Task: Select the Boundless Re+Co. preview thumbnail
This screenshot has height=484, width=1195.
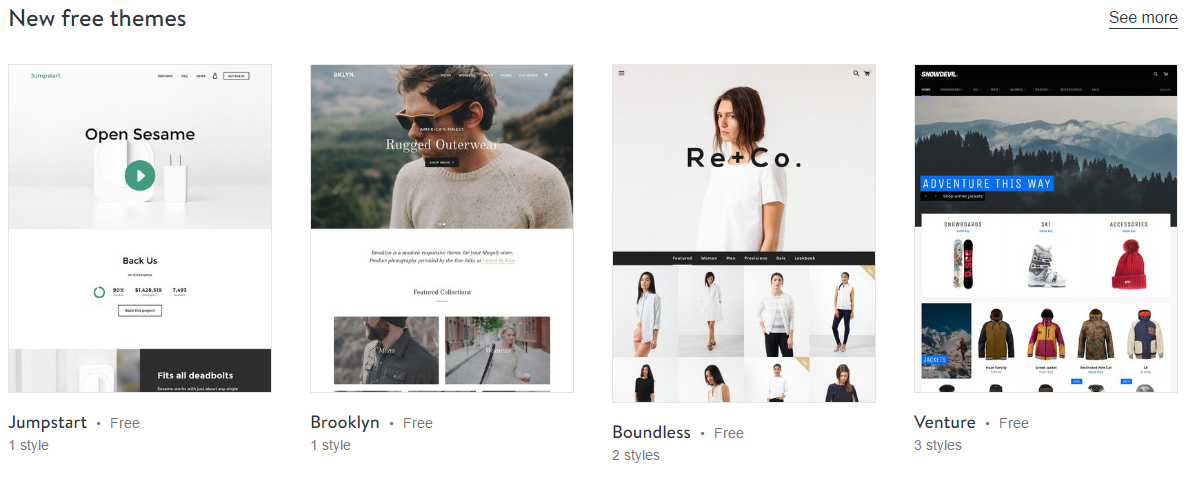Action: click(744, 233)
